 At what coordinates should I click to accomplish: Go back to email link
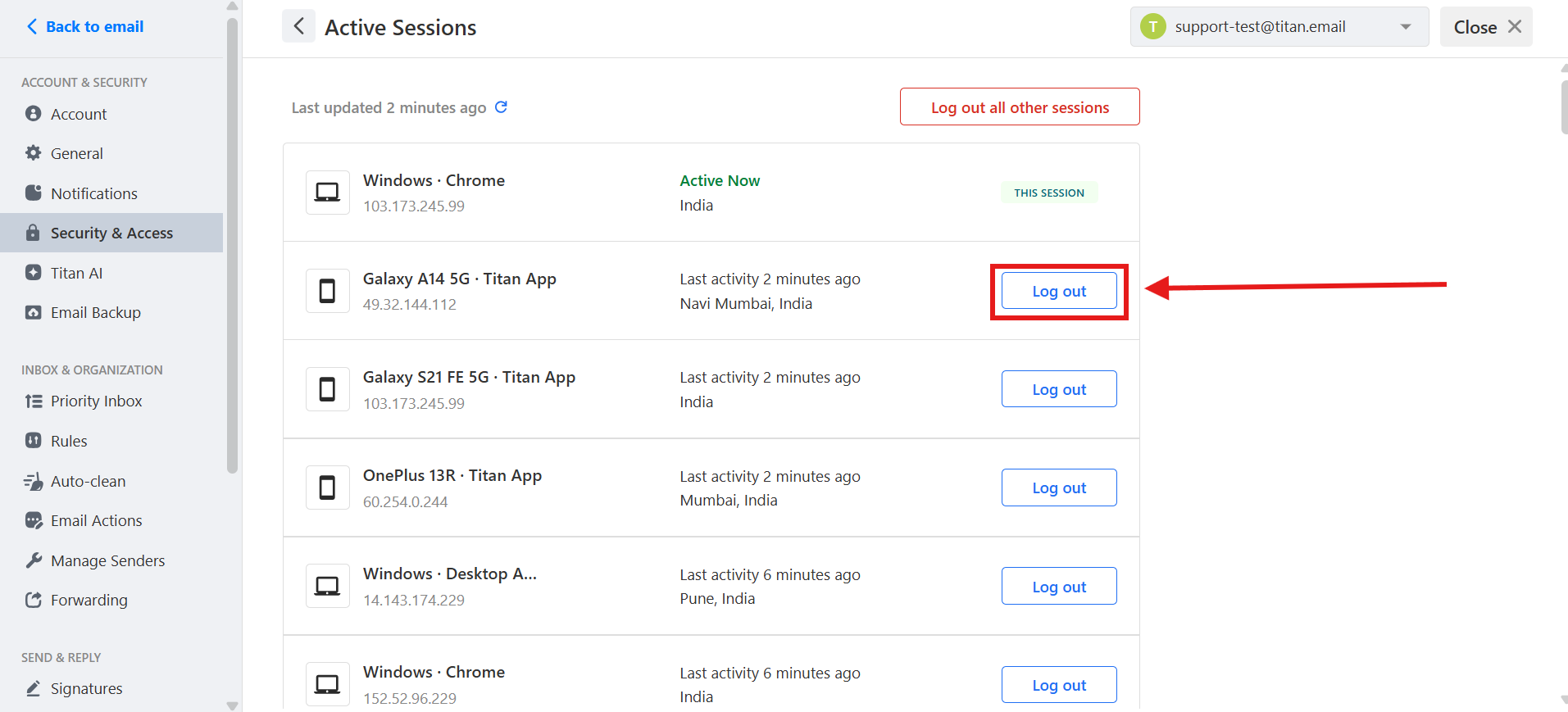pos(85,26)
